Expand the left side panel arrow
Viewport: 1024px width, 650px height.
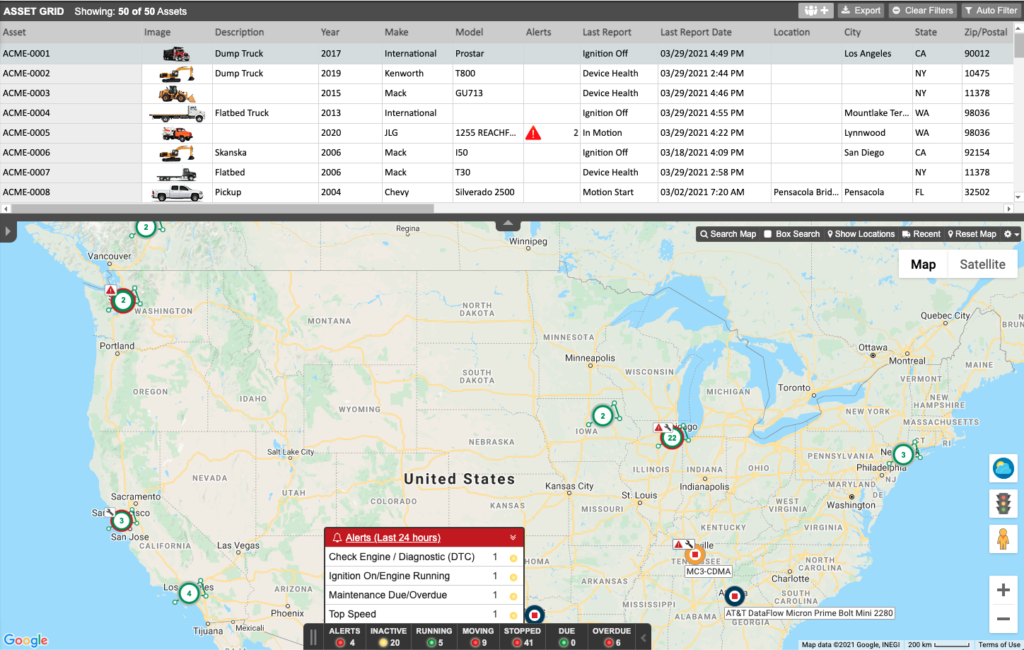(7, 231)
